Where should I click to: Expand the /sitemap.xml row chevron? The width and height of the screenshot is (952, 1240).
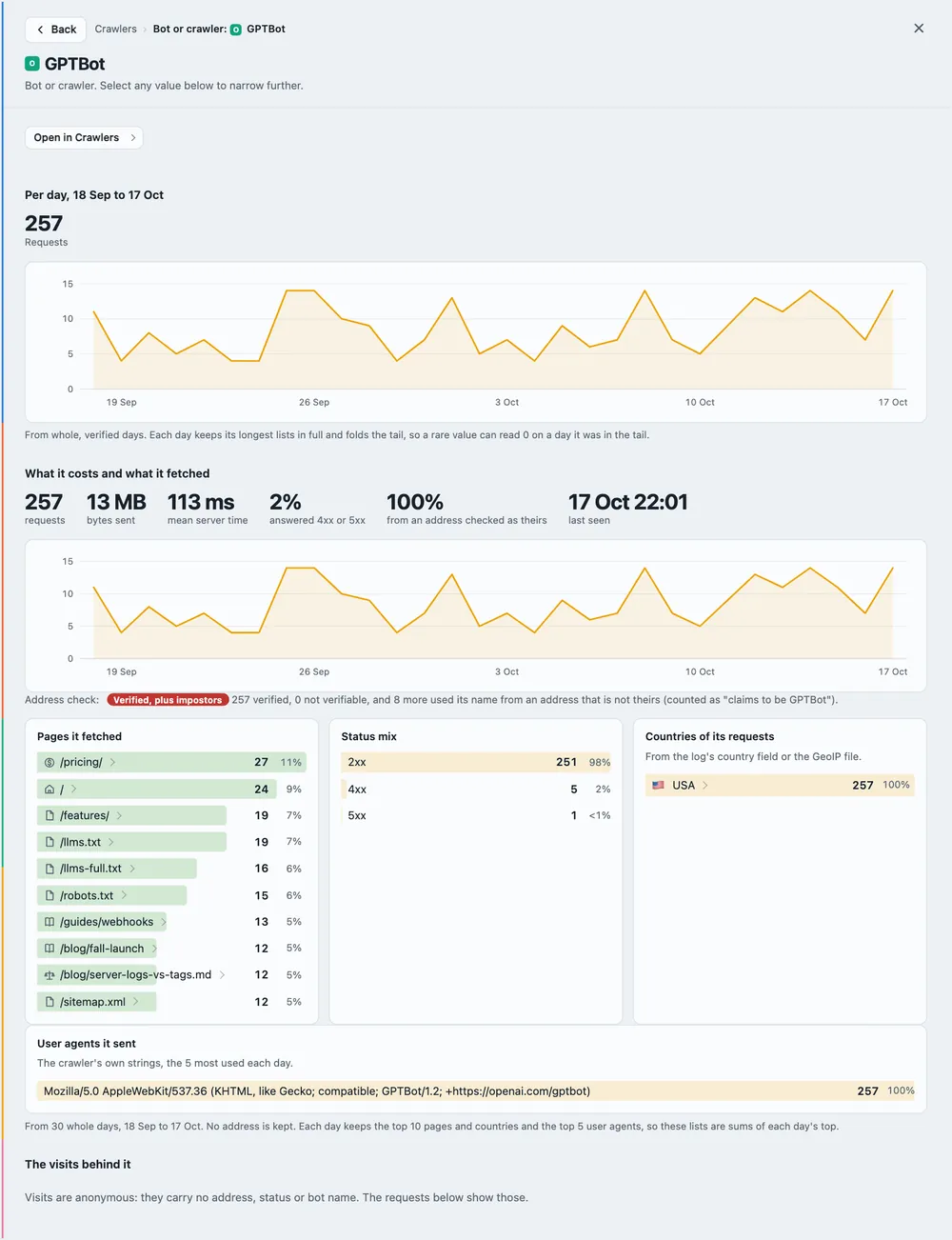[x=136, y=1002]
